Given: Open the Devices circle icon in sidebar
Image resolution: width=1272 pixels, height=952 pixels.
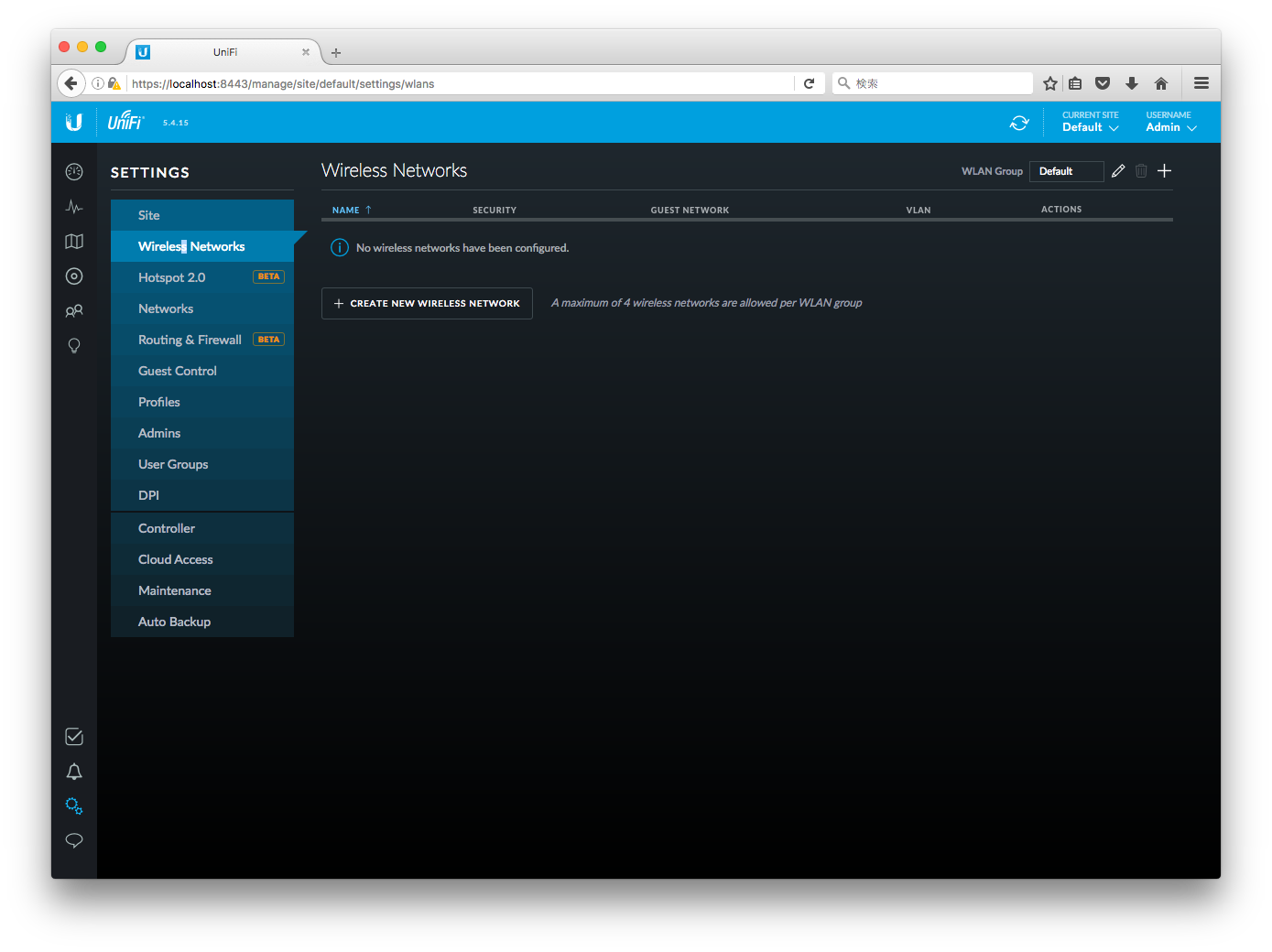Looking at the screenshot, I should [x=74, y=276].
